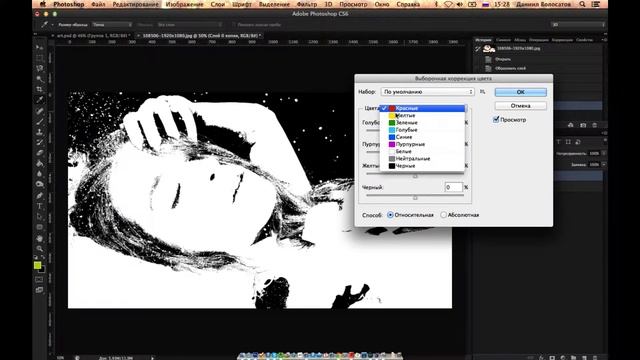Toggle the show sampling ring checkbox
The height and width of the screenshot is (360, 640).
[x=234, y=24]
